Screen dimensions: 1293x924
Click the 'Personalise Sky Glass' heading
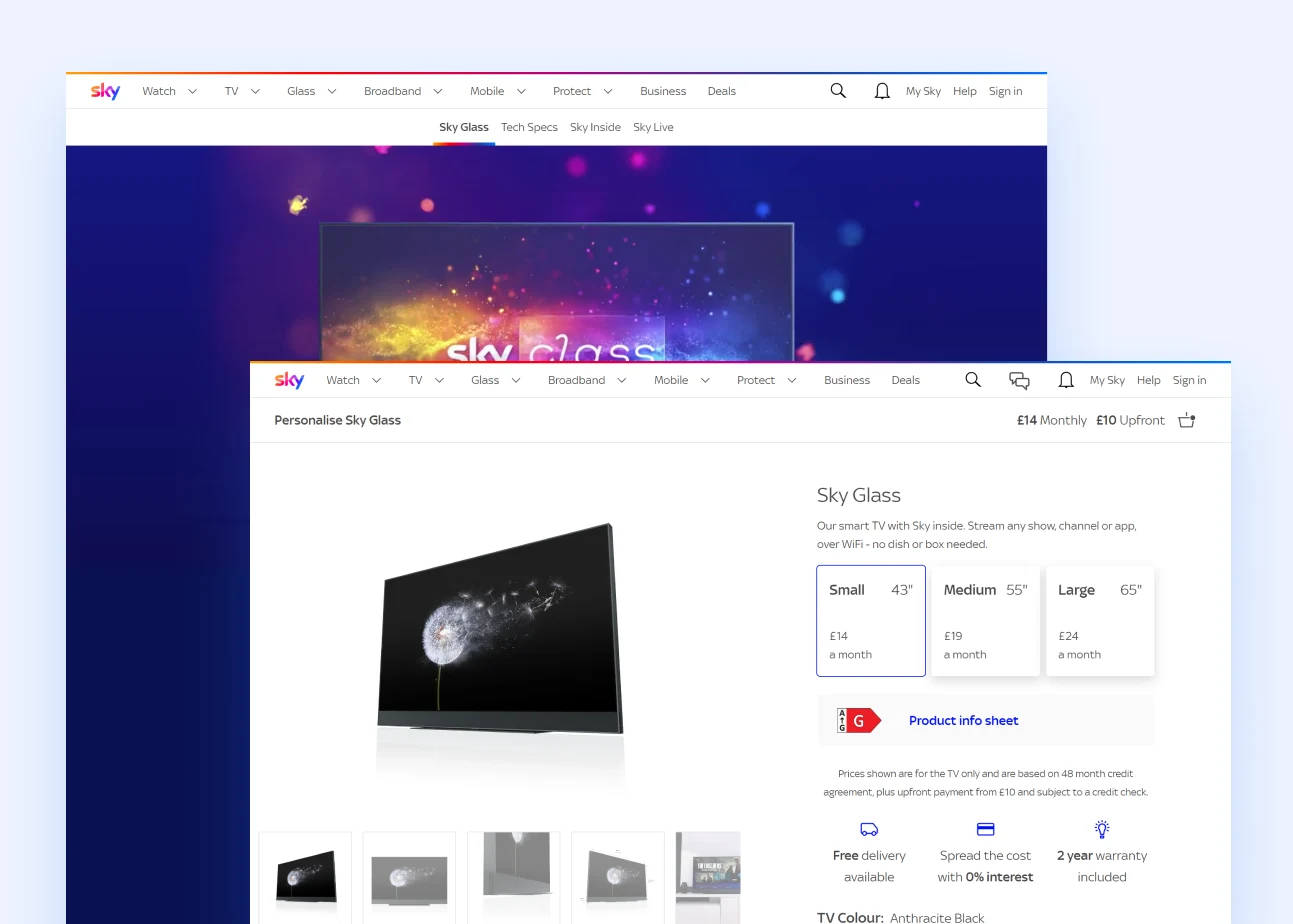[x=338, y=420]
